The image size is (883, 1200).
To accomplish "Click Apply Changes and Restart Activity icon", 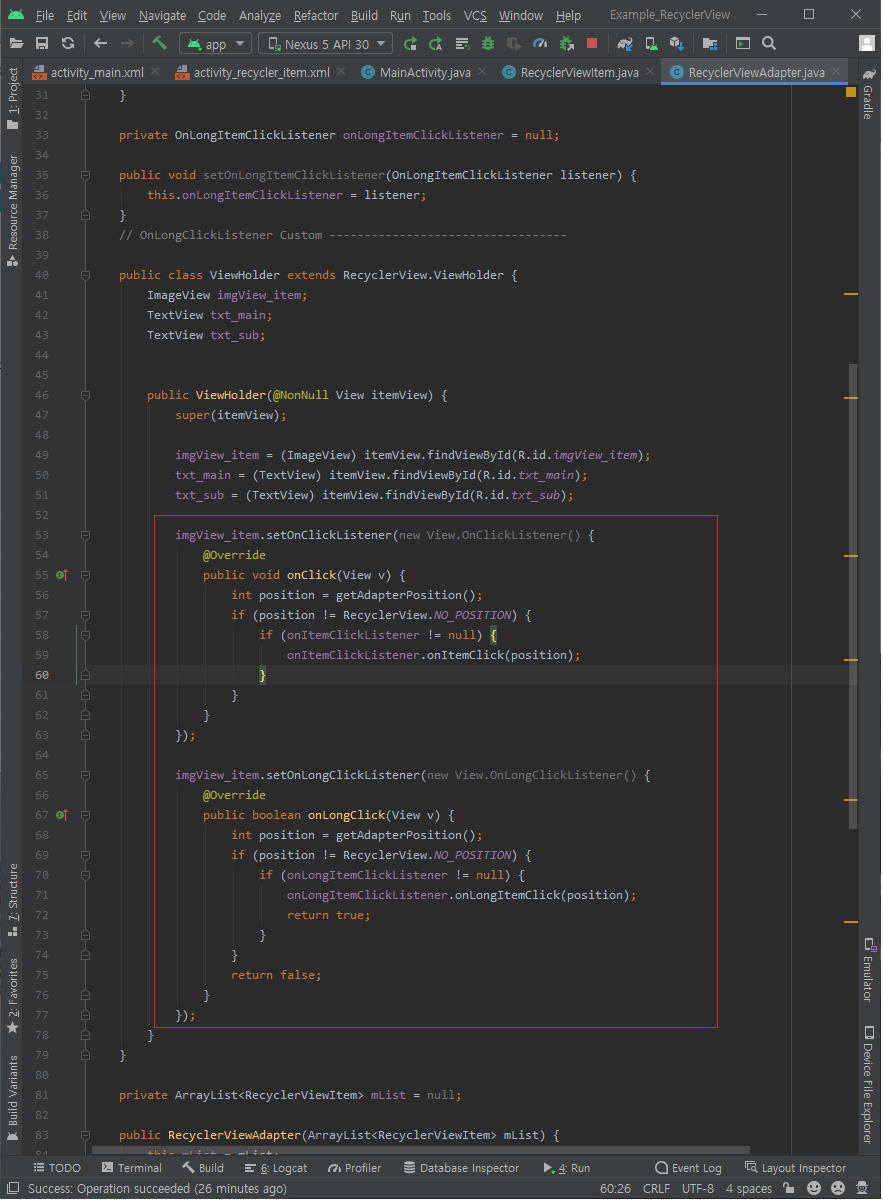I will tap(436, 43).
